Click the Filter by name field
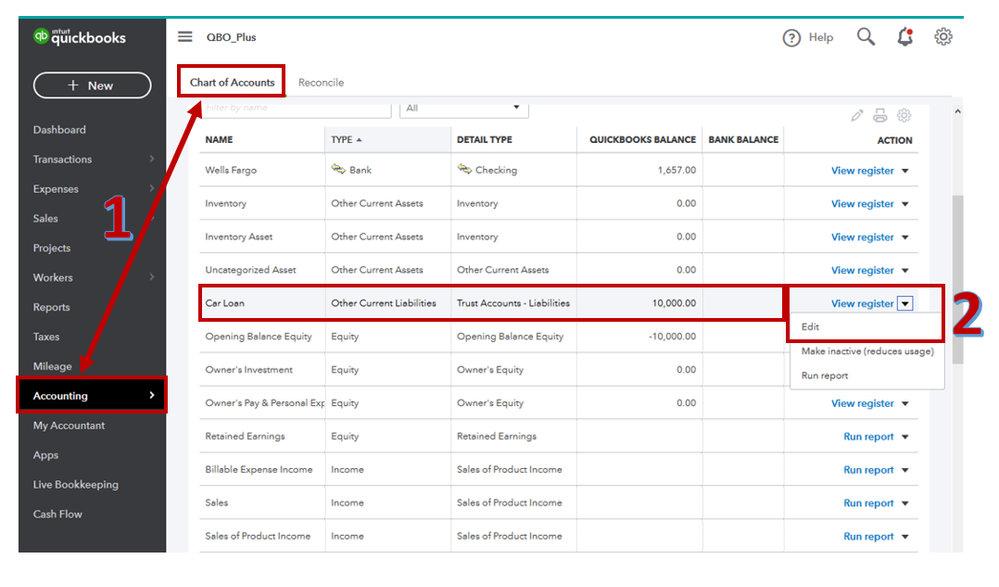The height and width of the screenshot is (587, 999). pos(295,109)
